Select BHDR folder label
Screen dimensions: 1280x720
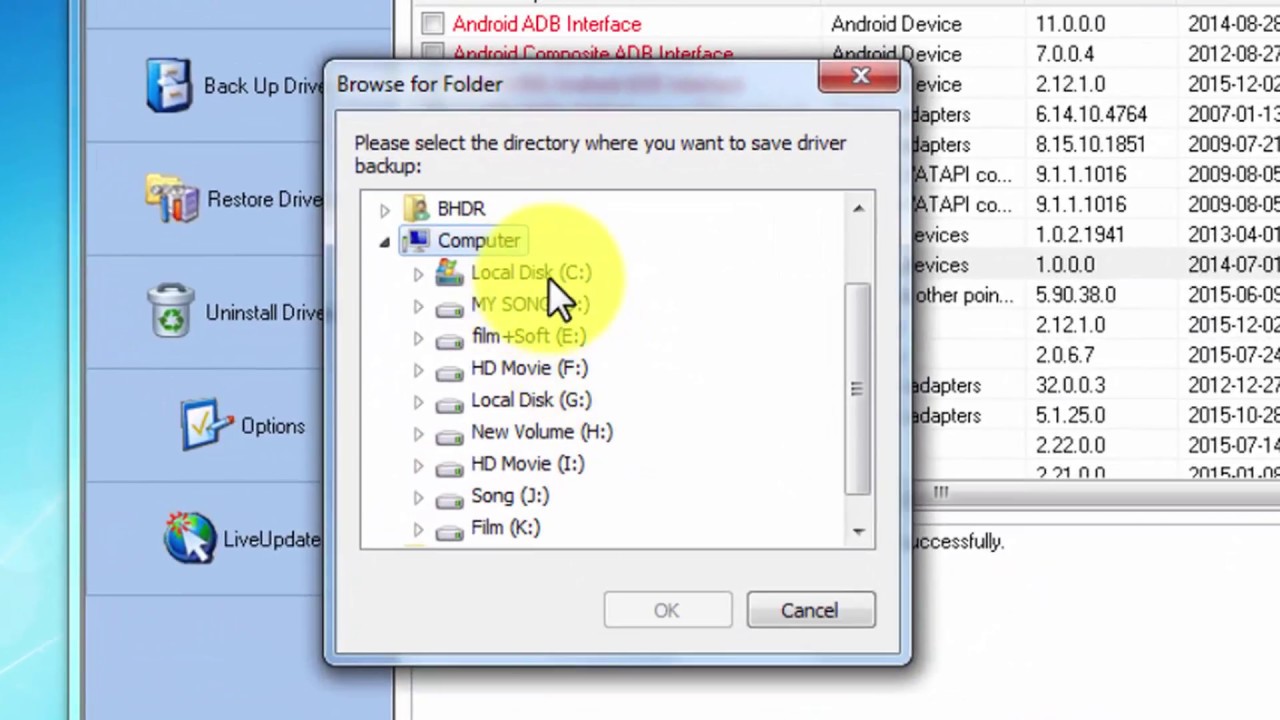tap(461, 208)
